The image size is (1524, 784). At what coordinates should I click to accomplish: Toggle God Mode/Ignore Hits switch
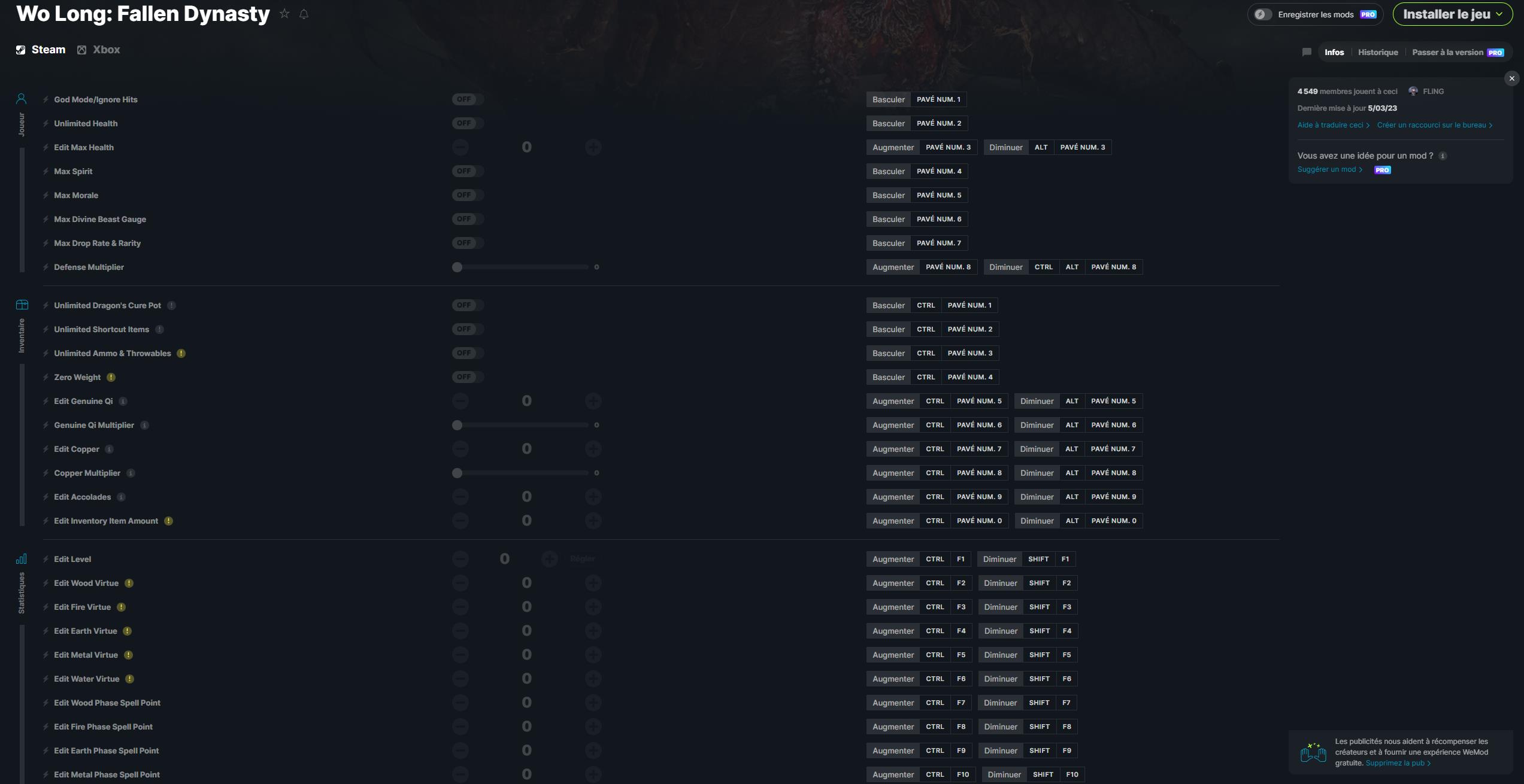[467, 99]
